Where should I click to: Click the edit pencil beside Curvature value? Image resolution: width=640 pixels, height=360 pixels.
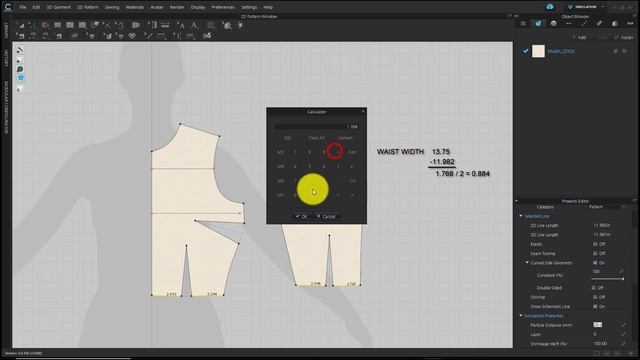[622, 271]
